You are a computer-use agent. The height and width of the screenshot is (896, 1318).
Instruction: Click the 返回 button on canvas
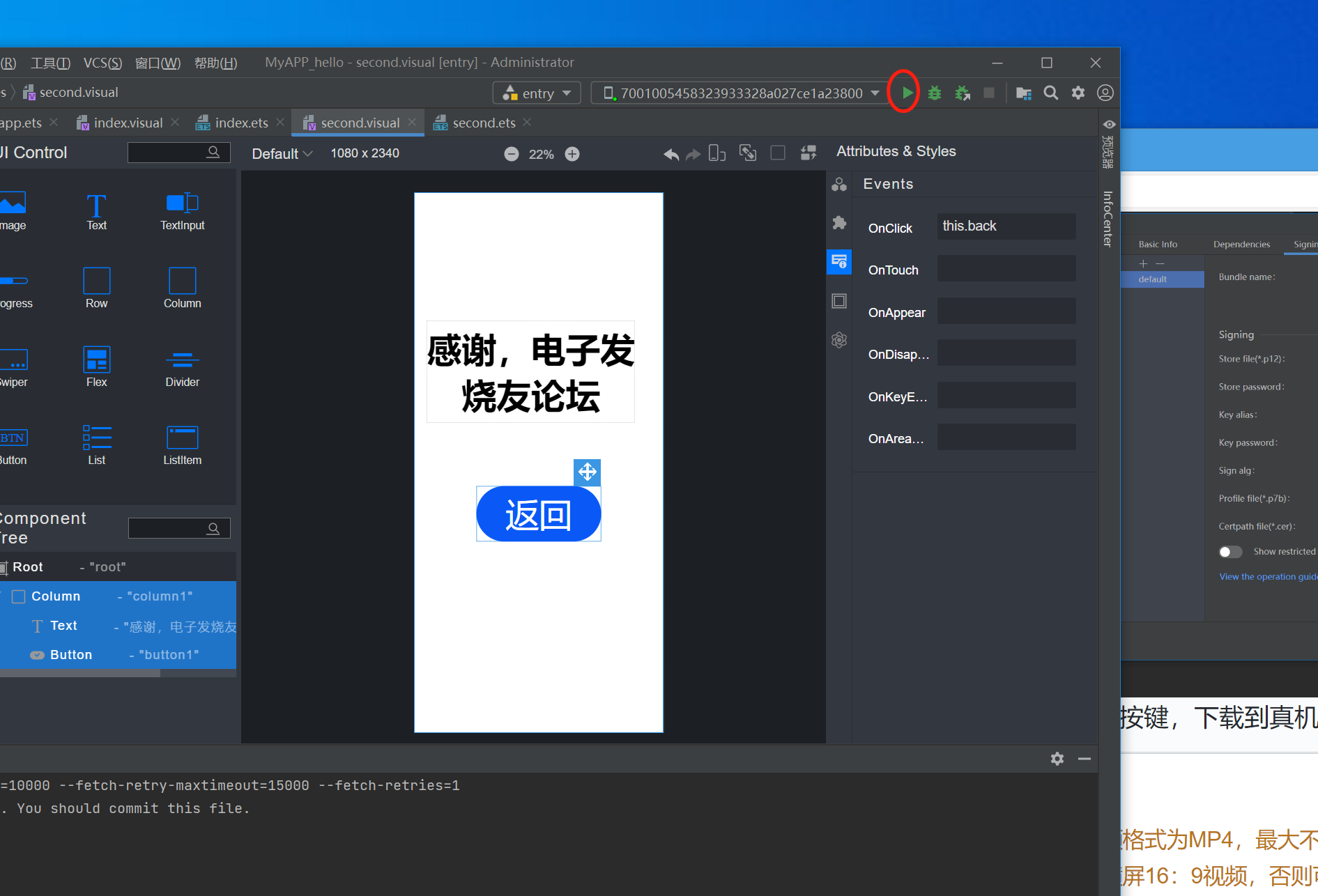pos(538,514)
